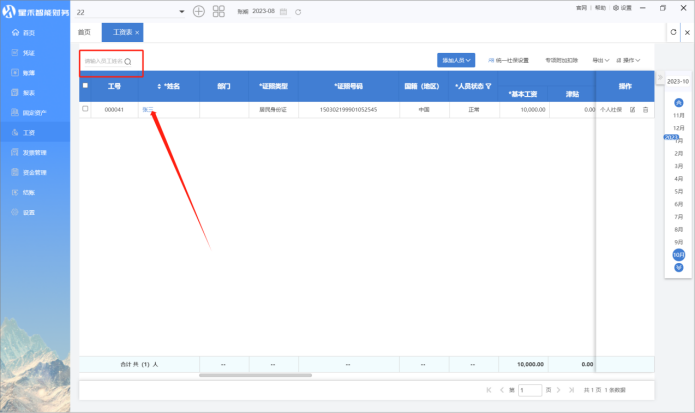Image resolution: width=695 pixels, height=413 pixels.
Task: Open the 操作 dropdown in the toolbar
Action: tap(628, 61)
